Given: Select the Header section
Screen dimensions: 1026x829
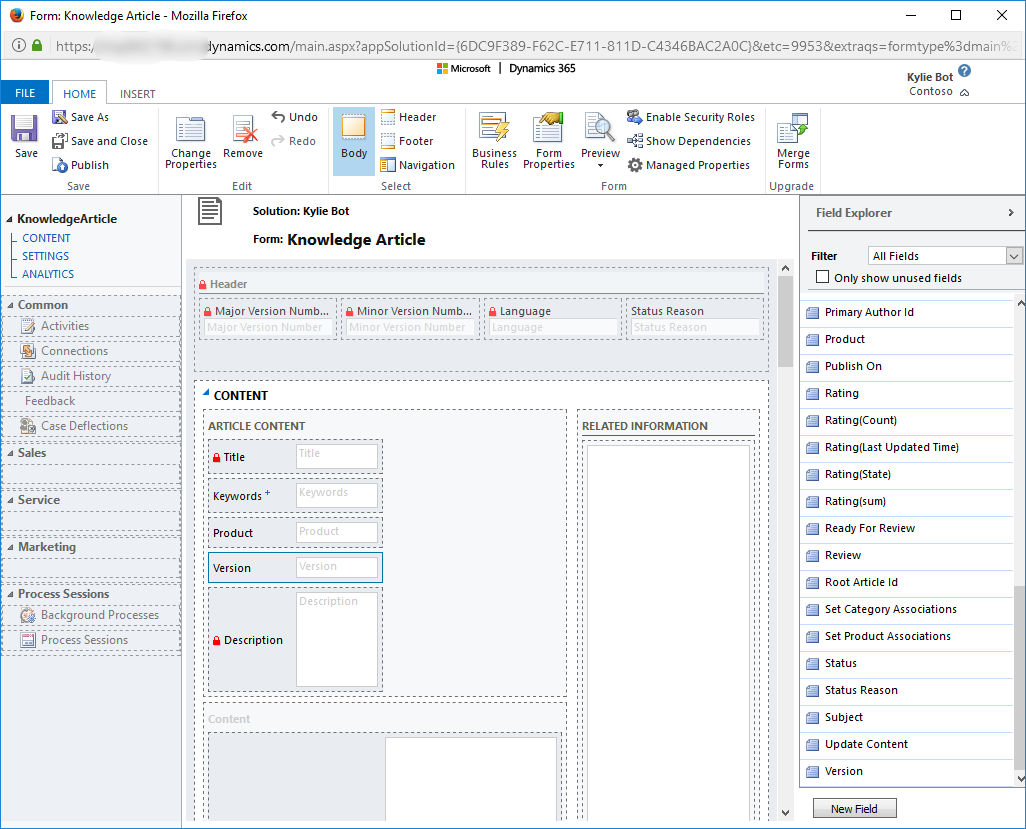Looking at the screenshot, I should [x=409, y=117].
